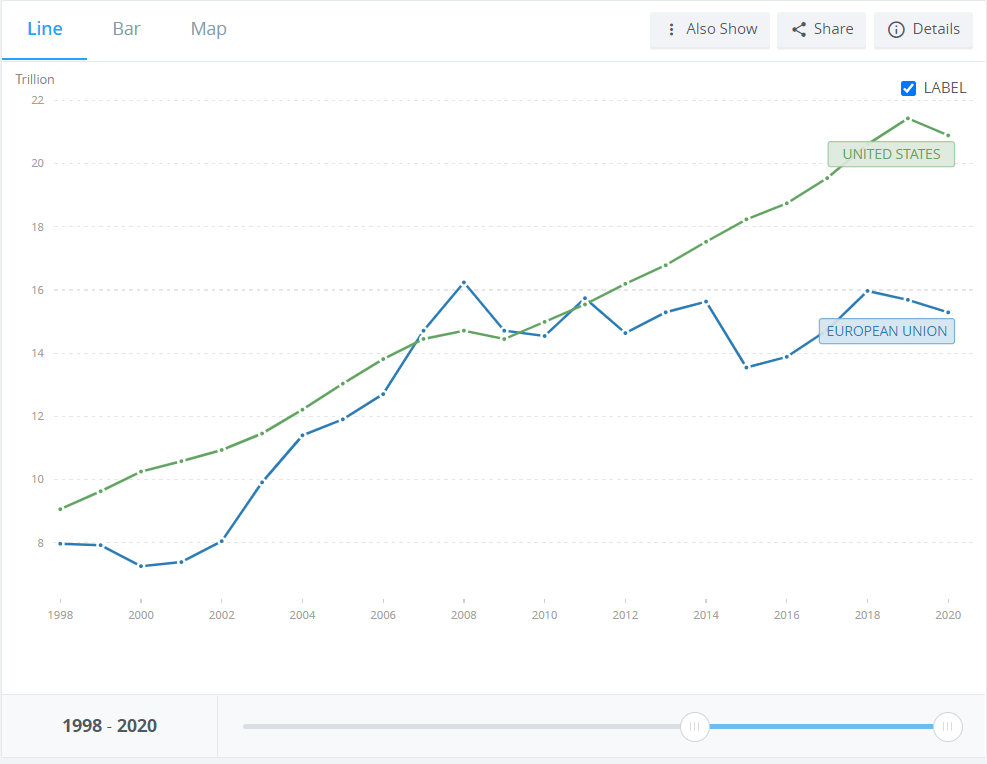The image size is (987, 764).
Task: Click the United States 1998 data point
Action: click(61, 509)
